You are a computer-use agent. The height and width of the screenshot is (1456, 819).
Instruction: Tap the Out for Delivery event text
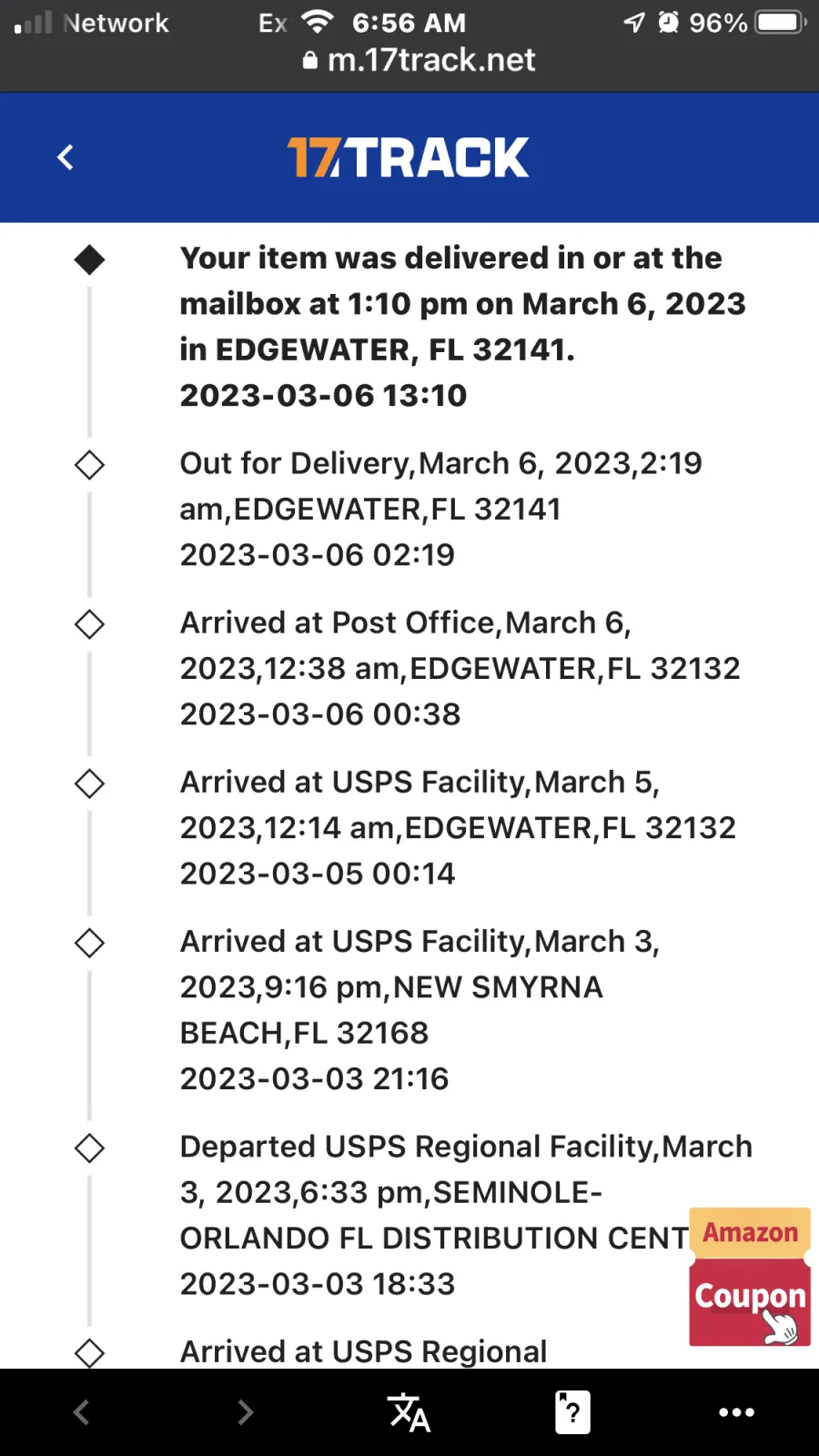pyautogui.click(x=441, y=486)
